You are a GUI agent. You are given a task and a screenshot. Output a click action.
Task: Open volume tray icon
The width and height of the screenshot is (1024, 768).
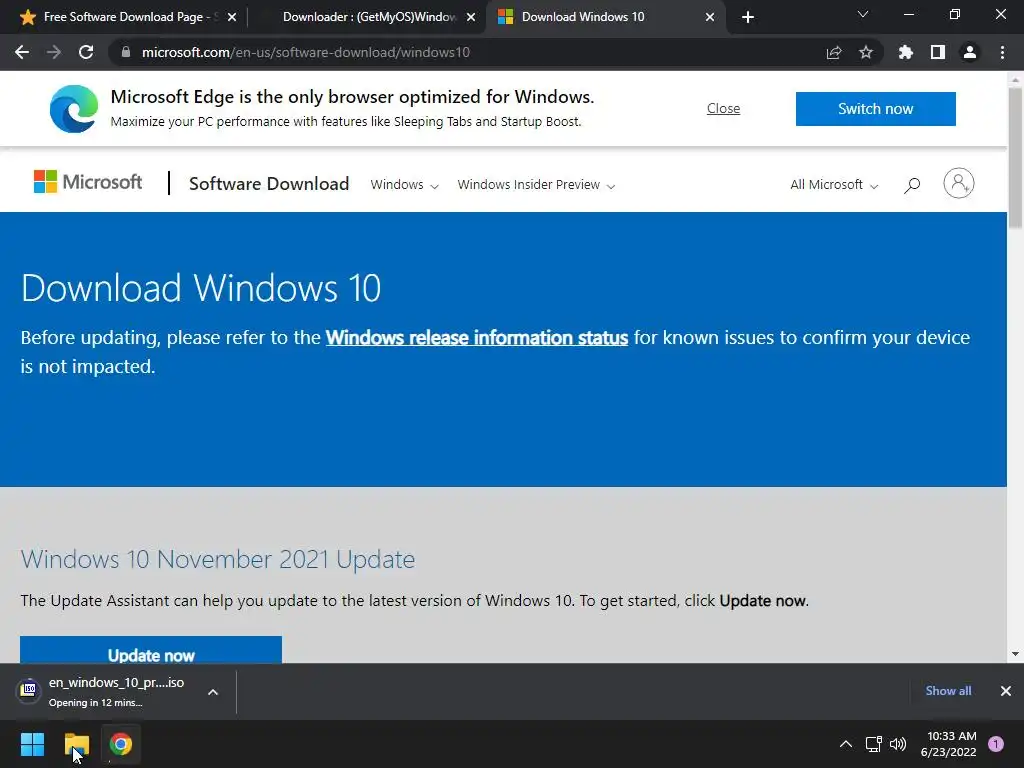point(898,744)
